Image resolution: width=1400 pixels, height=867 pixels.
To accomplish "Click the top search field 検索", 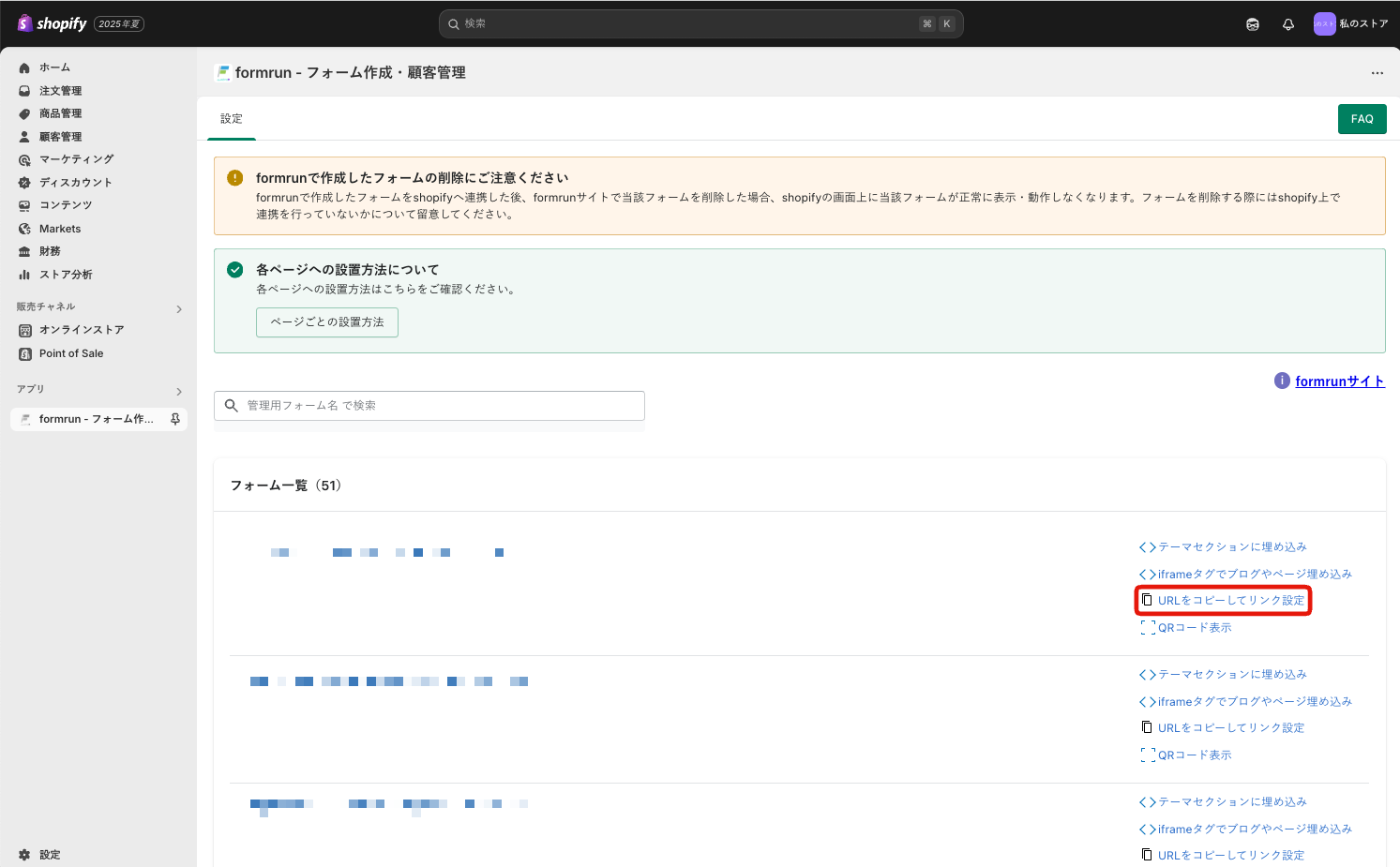I will [x=700, y=24].
